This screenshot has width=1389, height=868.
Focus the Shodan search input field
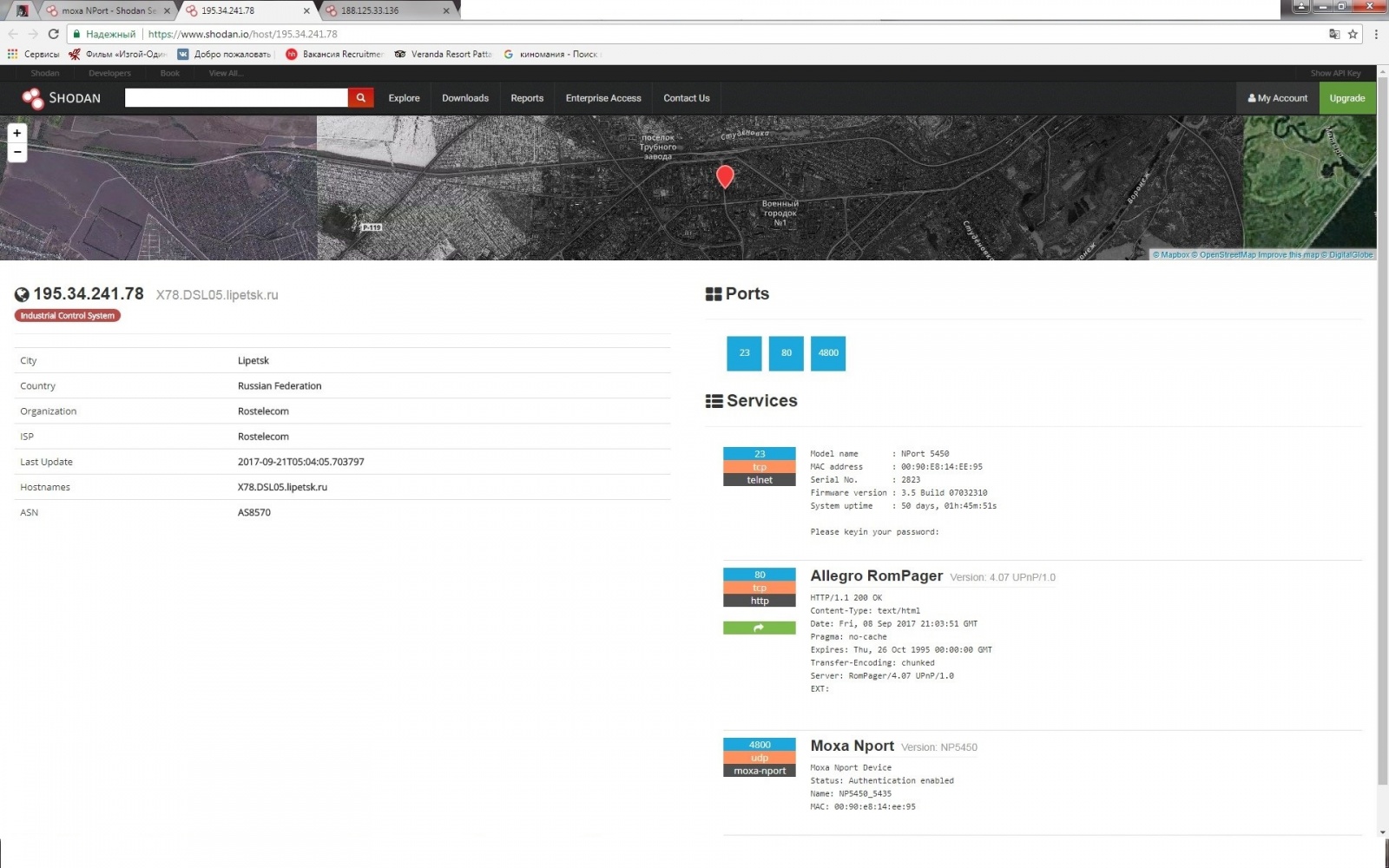click(236, 98)
